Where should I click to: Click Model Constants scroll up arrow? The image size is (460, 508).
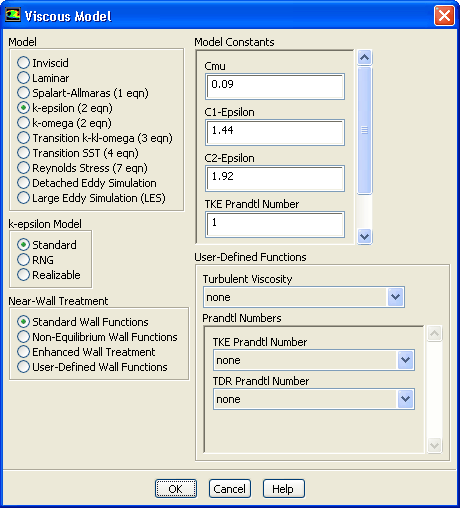(x=364, y=58)
